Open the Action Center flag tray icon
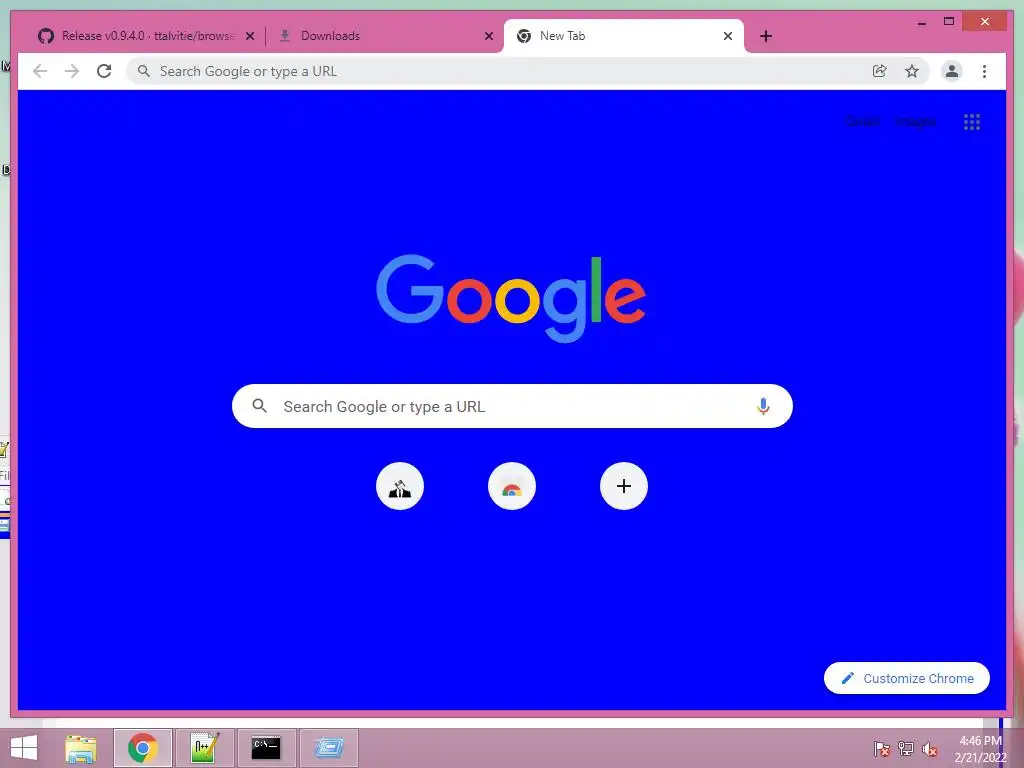Screen dimensions: 1024x768 (x=882, y=749)
